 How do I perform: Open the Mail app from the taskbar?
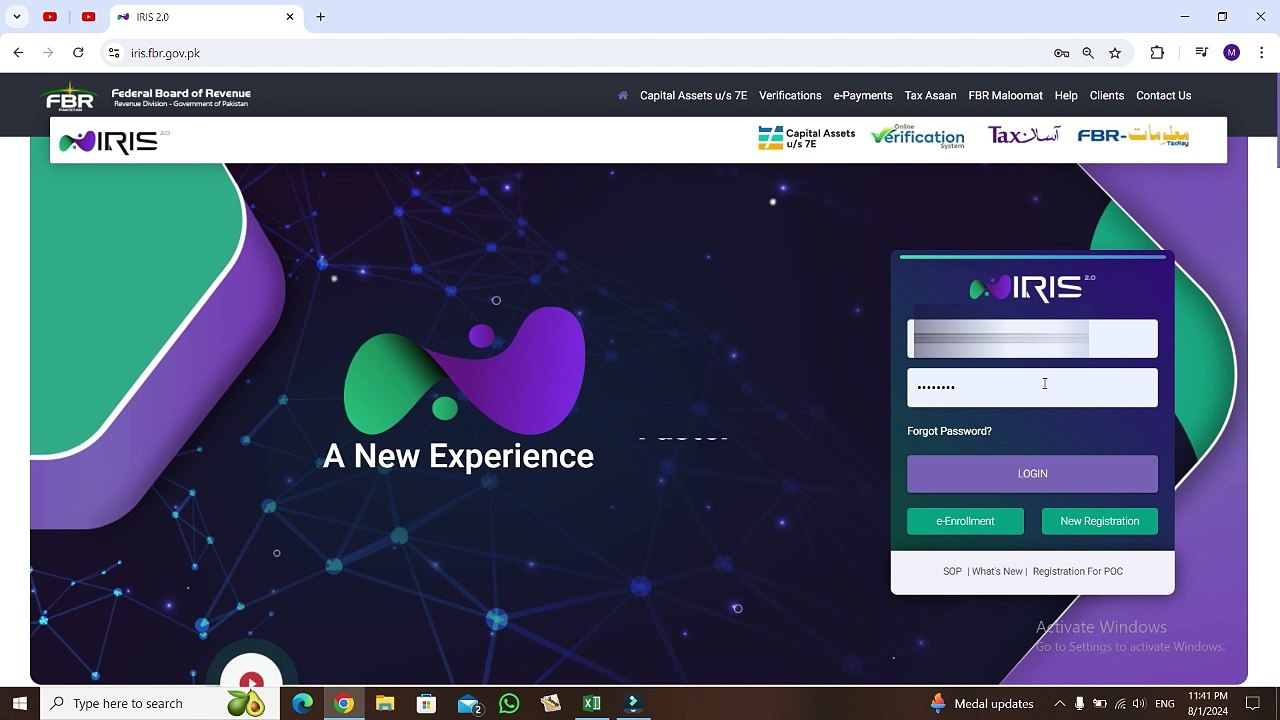click(x=468, y=704)
